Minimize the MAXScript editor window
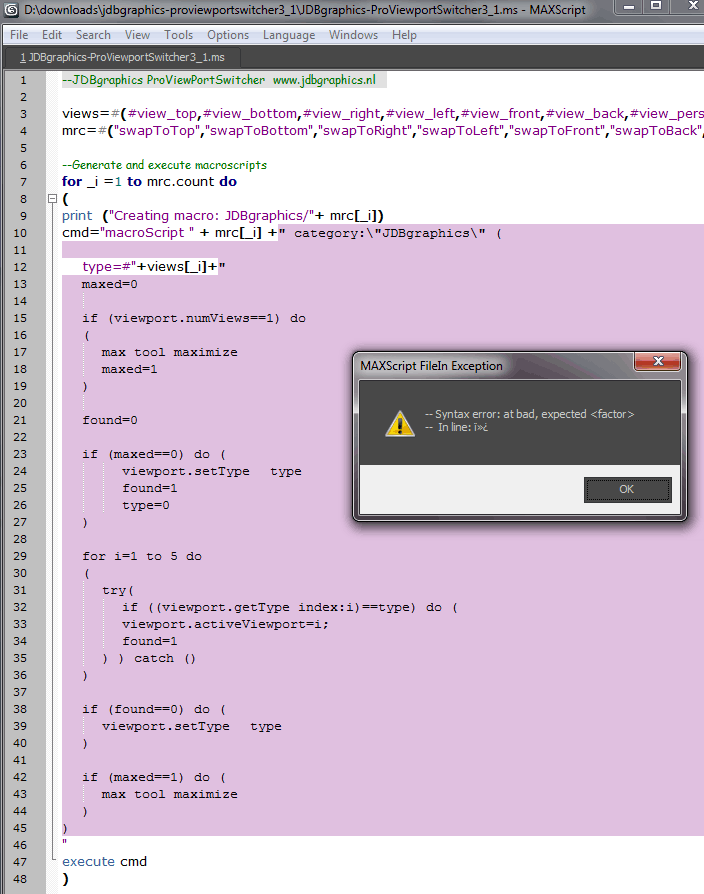Viewport: 704px width, 894px height. 629,7
